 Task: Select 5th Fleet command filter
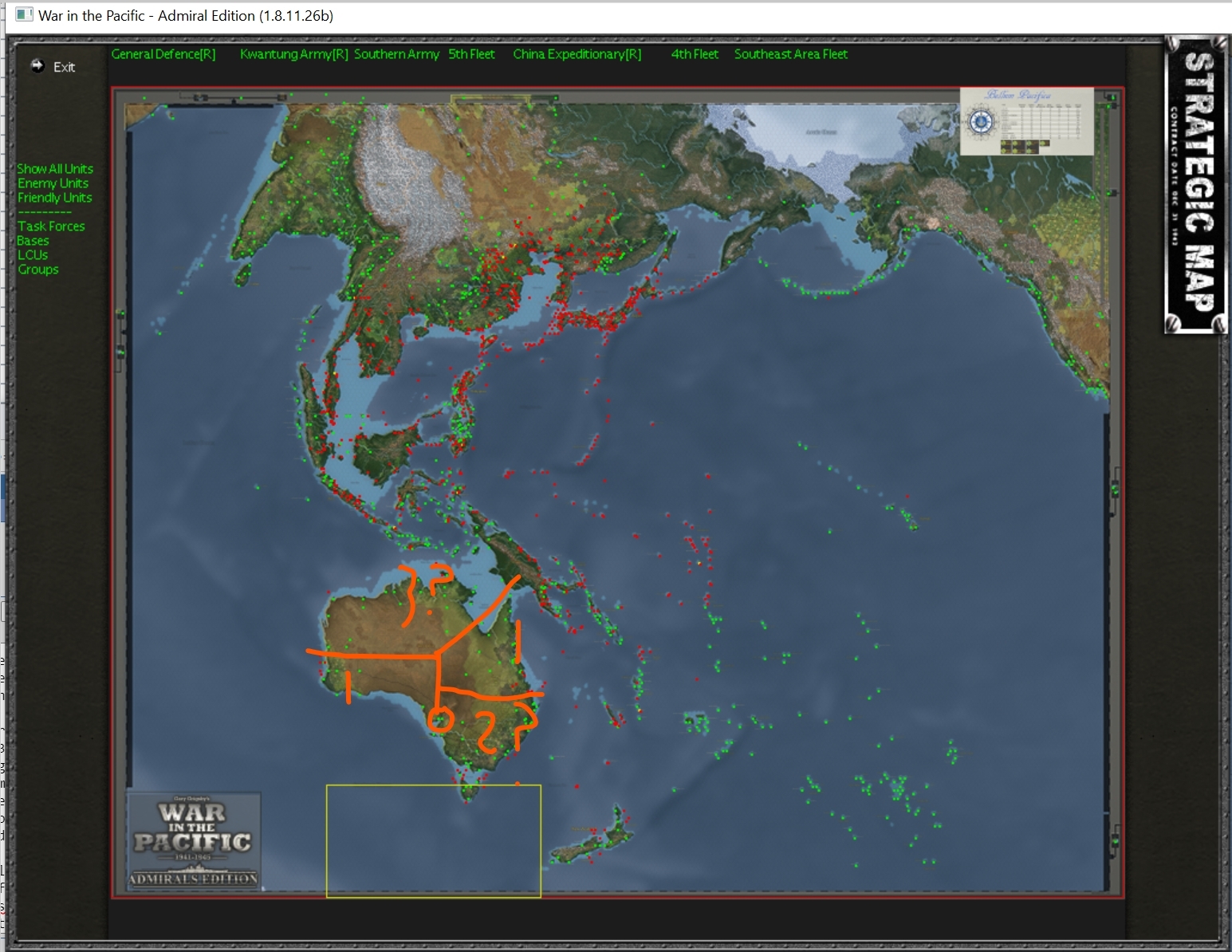[x=471, y=54]
